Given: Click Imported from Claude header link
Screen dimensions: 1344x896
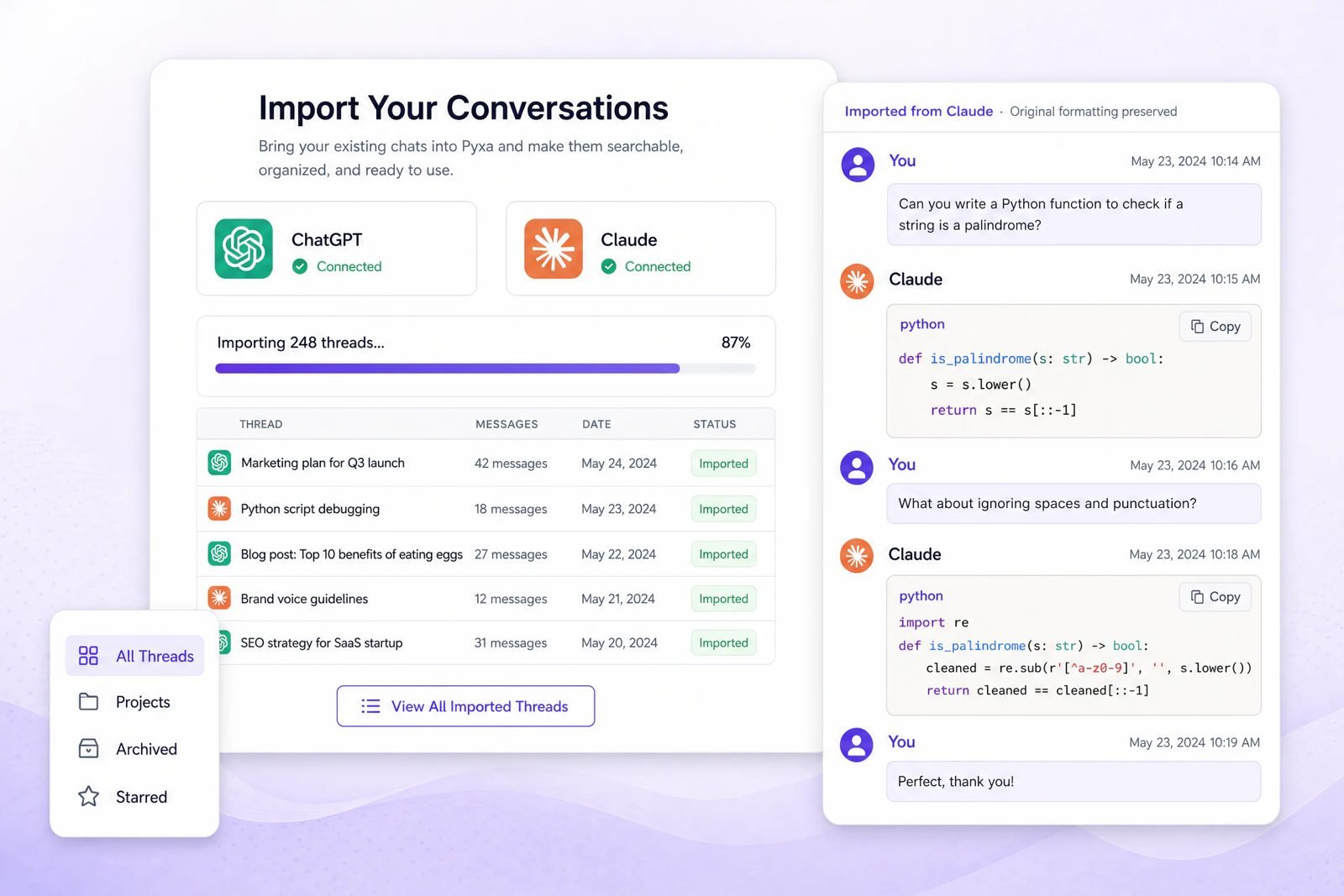Looking at the screenshot, I should [919, 111].
